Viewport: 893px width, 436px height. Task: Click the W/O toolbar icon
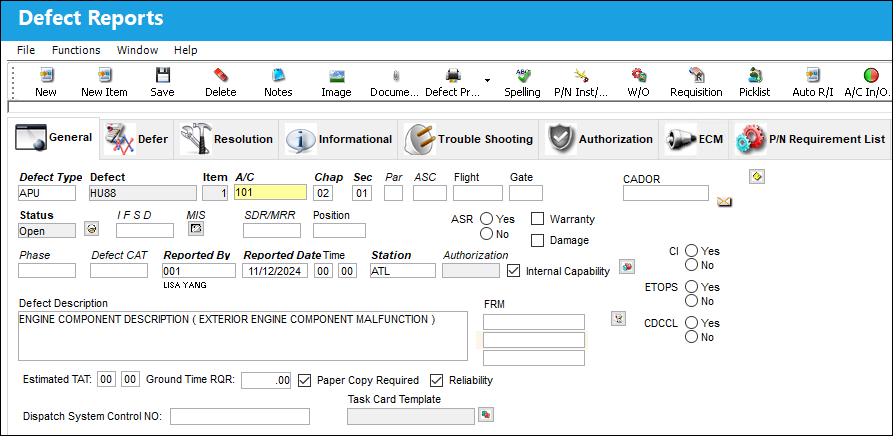point(638,75)
